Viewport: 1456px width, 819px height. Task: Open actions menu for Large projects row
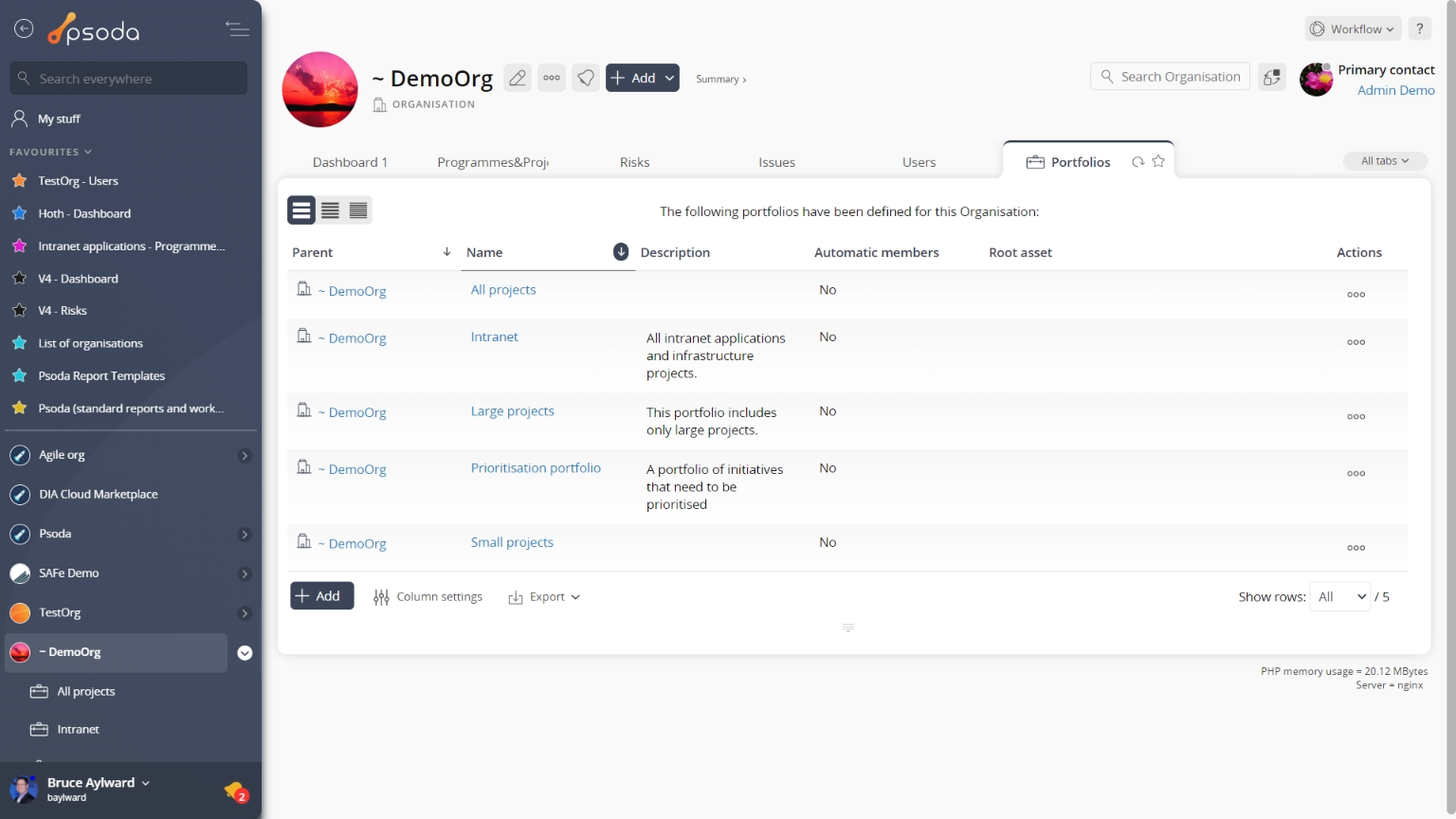coord(1356,416)
